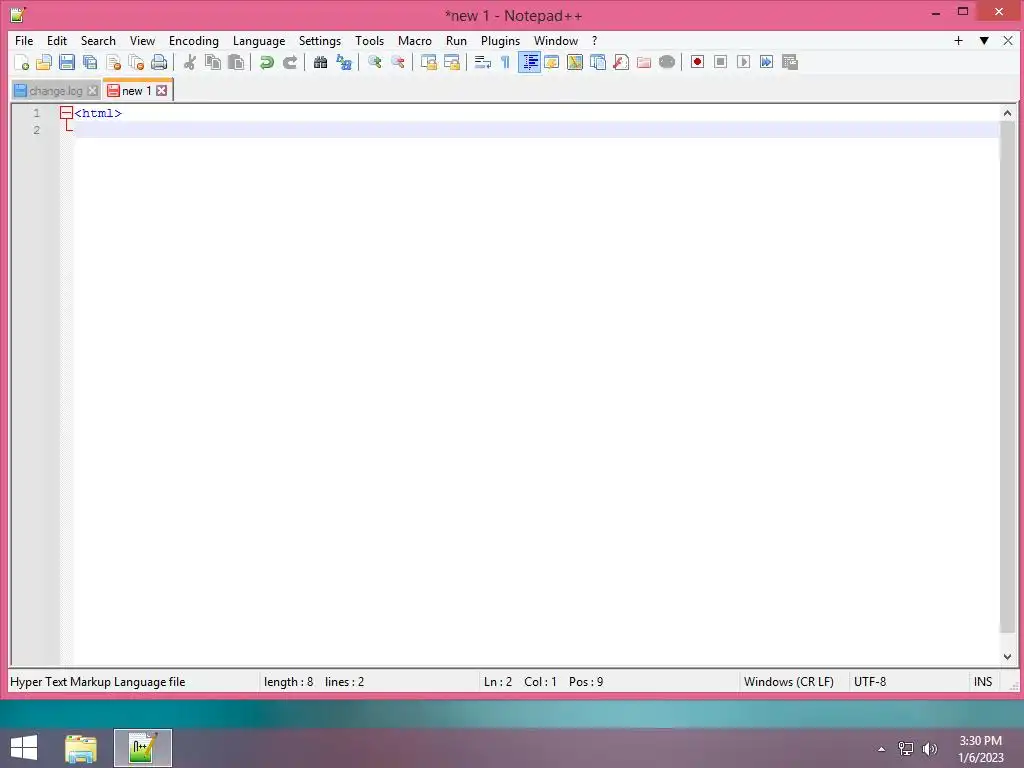Show hidden system tray icons arrow
This screenshot has width=1024, height=768.
point(881,749)
